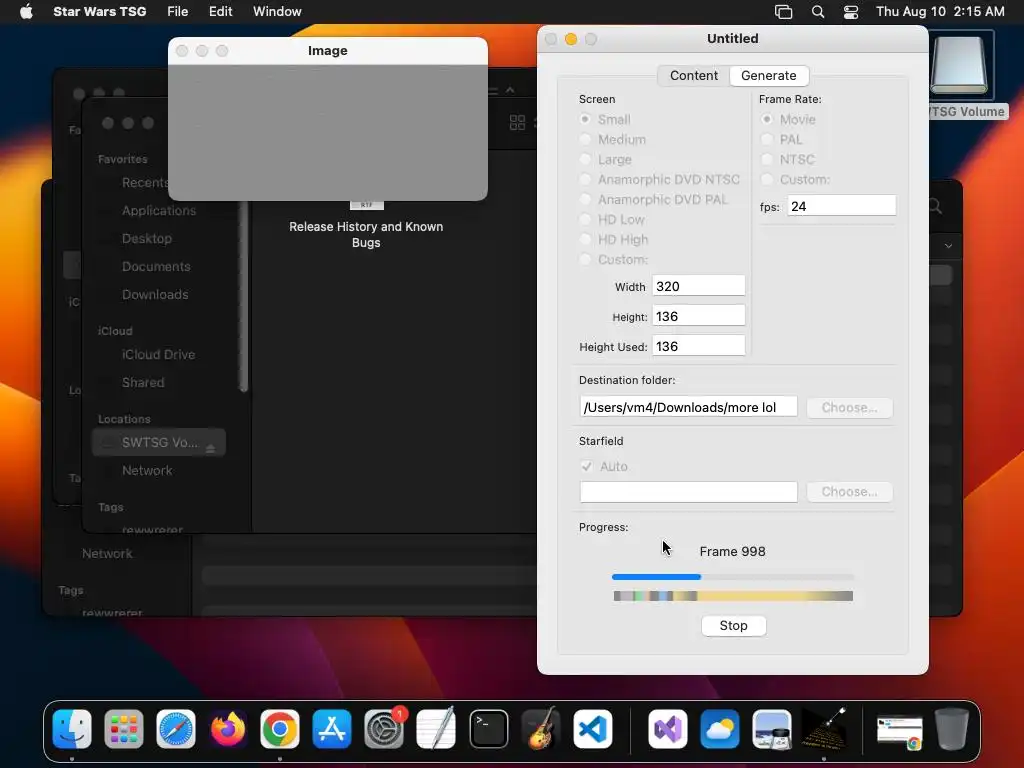Viewport: 1024px width, 768px height.
Task: Select NTSC frame rate
Action: tap(767, 159)
